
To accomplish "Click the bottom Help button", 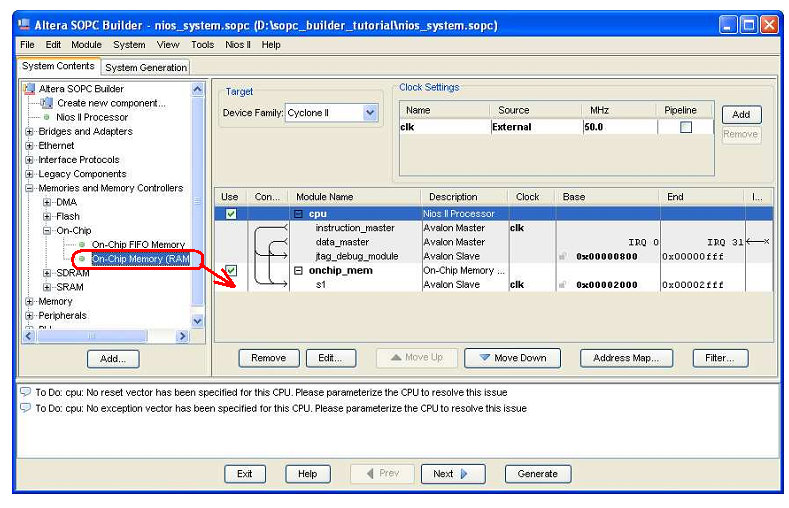I will point(307,474).
